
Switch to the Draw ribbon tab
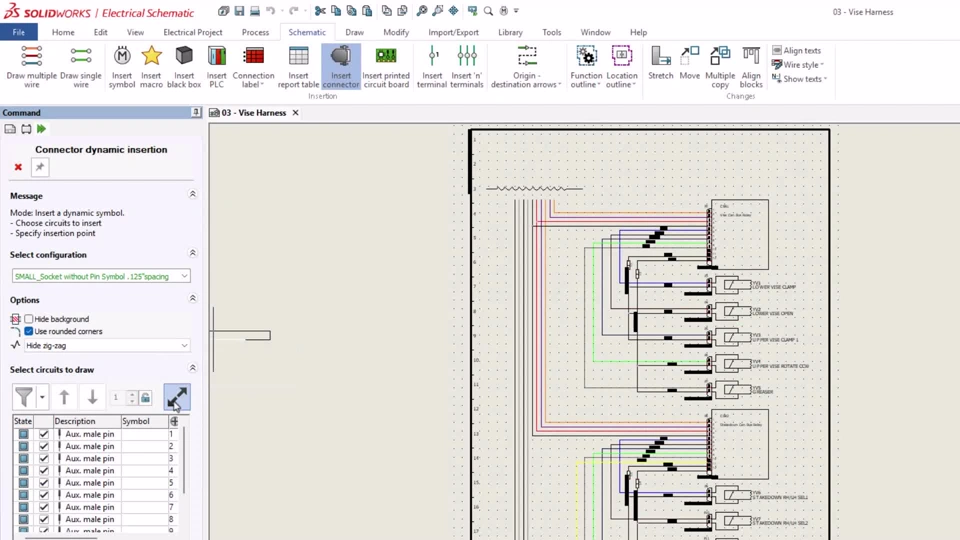(354, 32)
